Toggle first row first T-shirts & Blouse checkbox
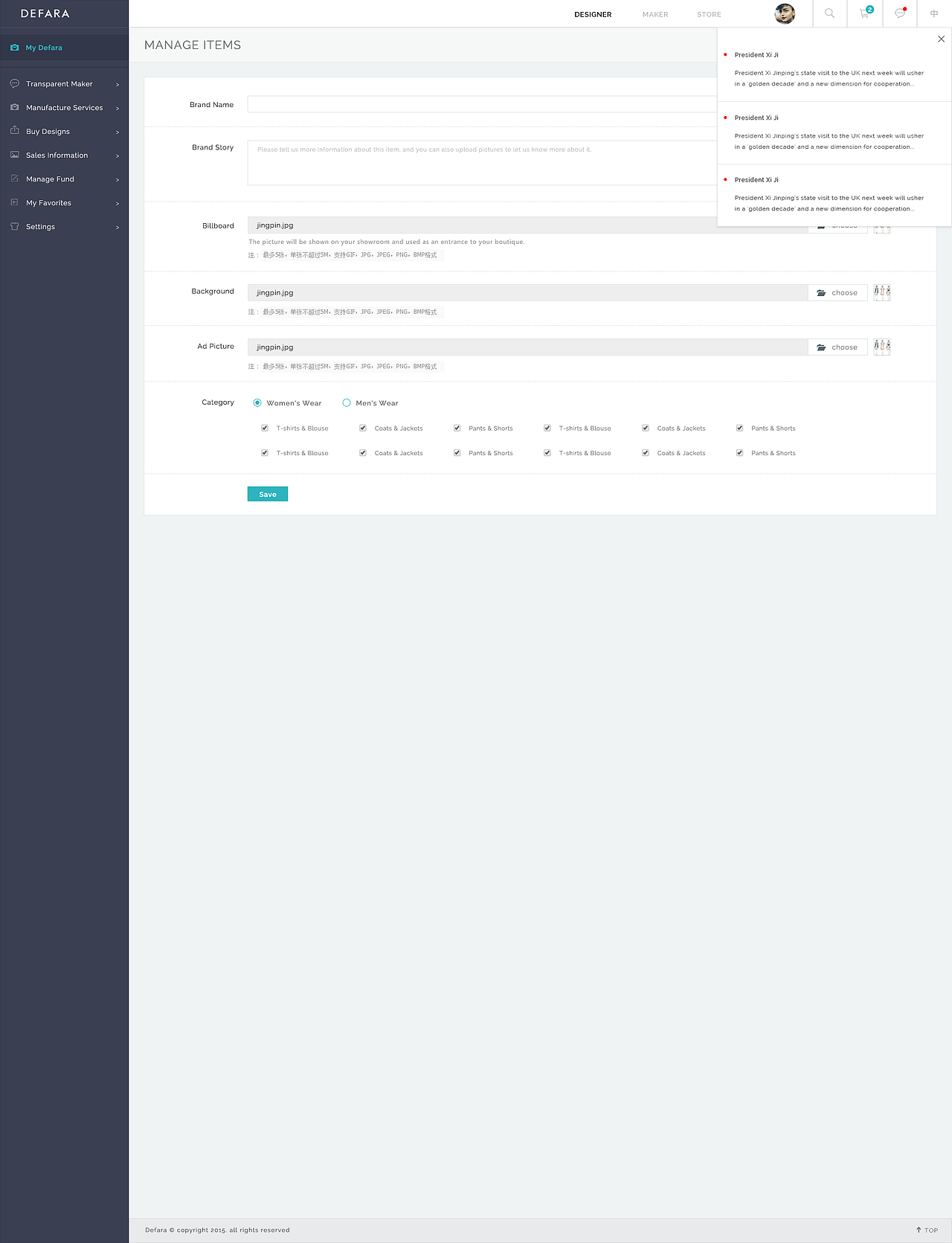 point(265,428)
